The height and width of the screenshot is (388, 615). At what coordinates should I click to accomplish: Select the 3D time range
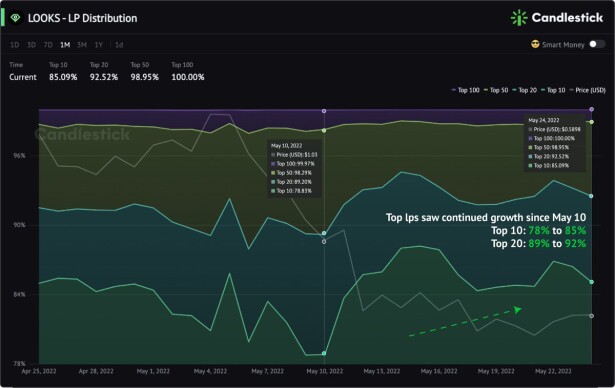pyautogui.click(x=31, y=45)
